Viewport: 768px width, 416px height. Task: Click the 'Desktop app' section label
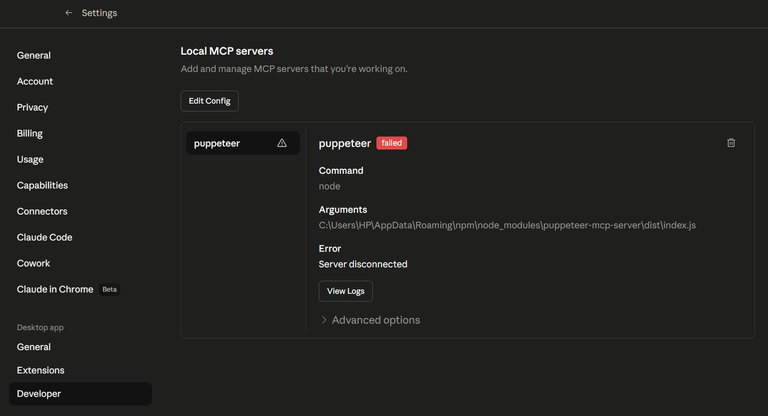coord(40,327)
